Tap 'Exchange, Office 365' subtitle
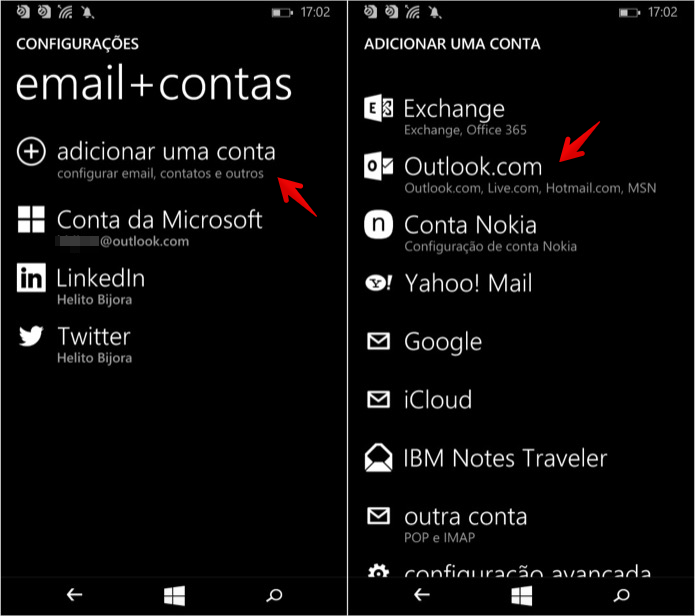The width and height of the screenshot is (695, 616). (x=465, y=130)
